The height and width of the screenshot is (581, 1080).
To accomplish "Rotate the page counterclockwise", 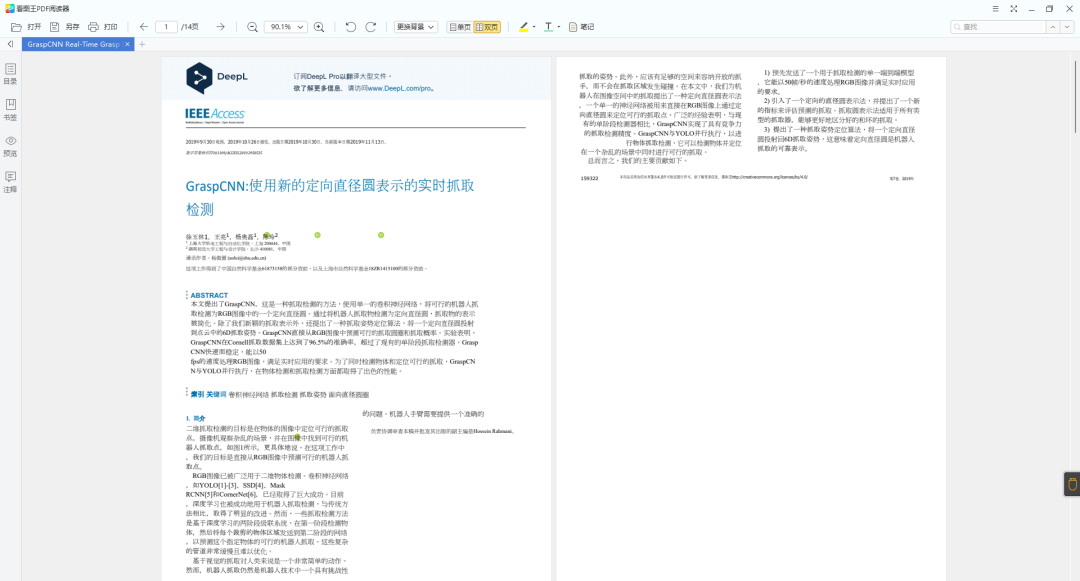I will [x=351, y=27].
